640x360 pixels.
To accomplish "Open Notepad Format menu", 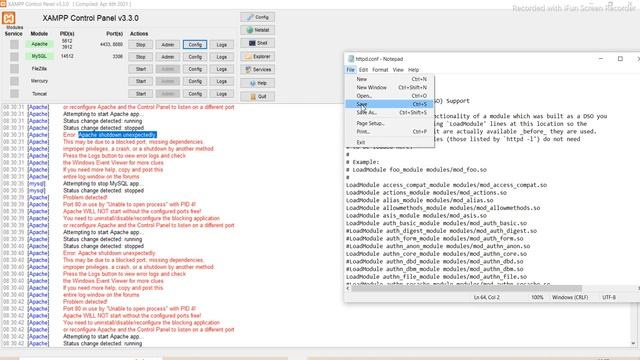I will pyautogui.click(x=380, y=70).
